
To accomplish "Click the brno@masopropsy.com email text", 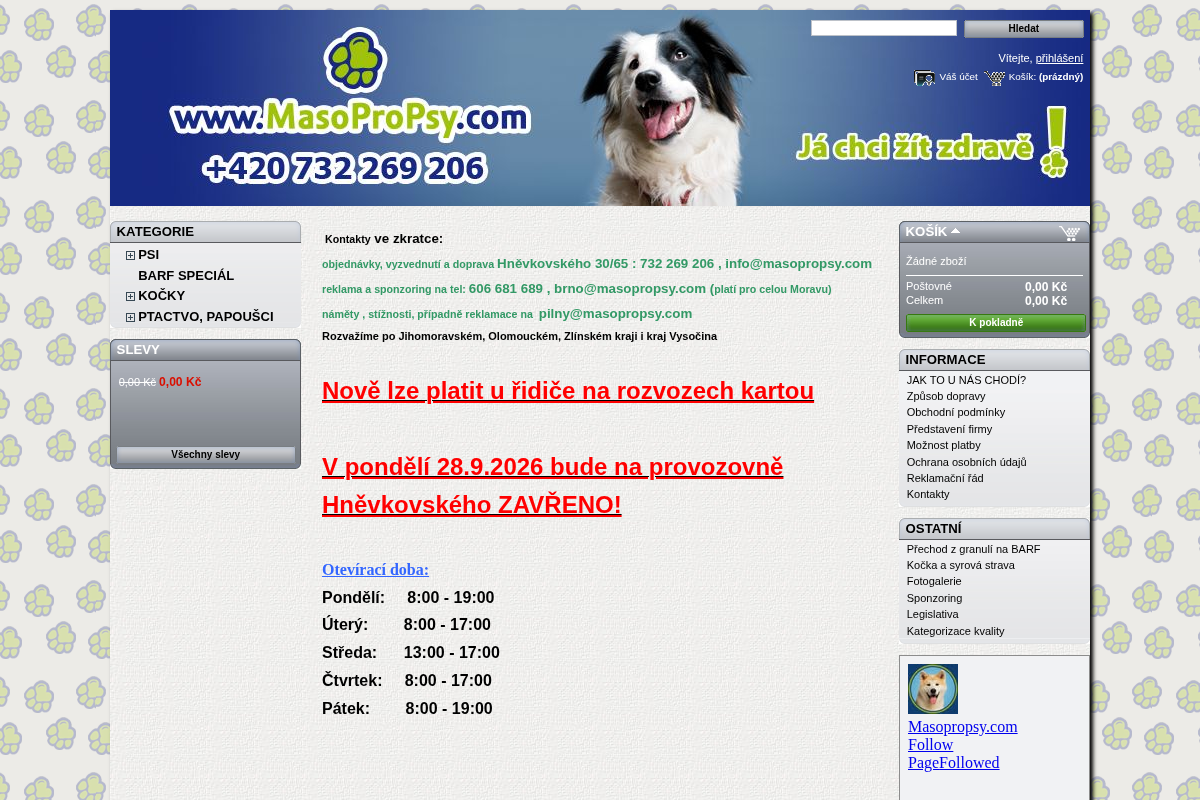I will [630, 288].
